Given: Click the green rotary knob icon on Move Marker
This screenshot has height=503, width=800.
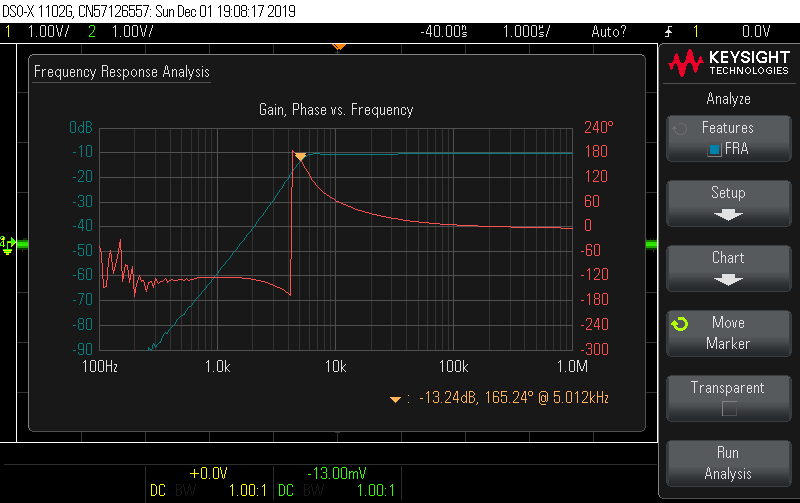Looking at the screenshot, I should coord(680,324).
